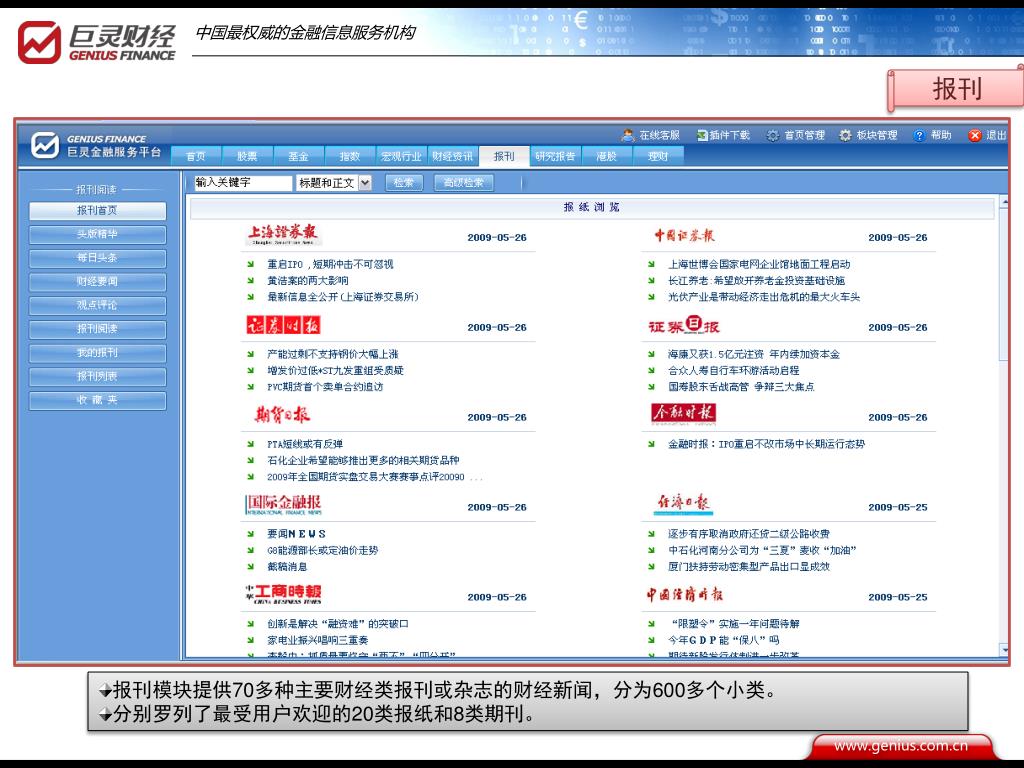Click the 高级检索 advanced search button
Viewport: 1024px width, 768px height.
point(464,183)
